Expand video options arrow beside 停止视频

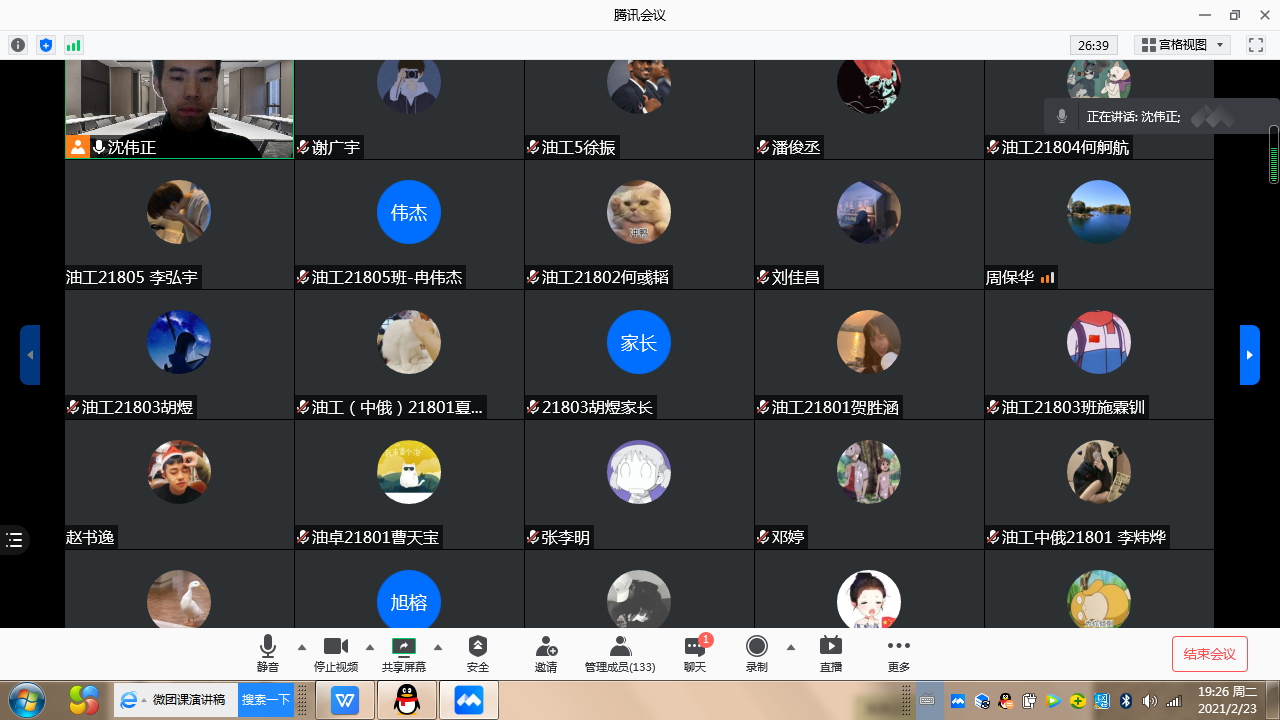(x=370, y=646)
